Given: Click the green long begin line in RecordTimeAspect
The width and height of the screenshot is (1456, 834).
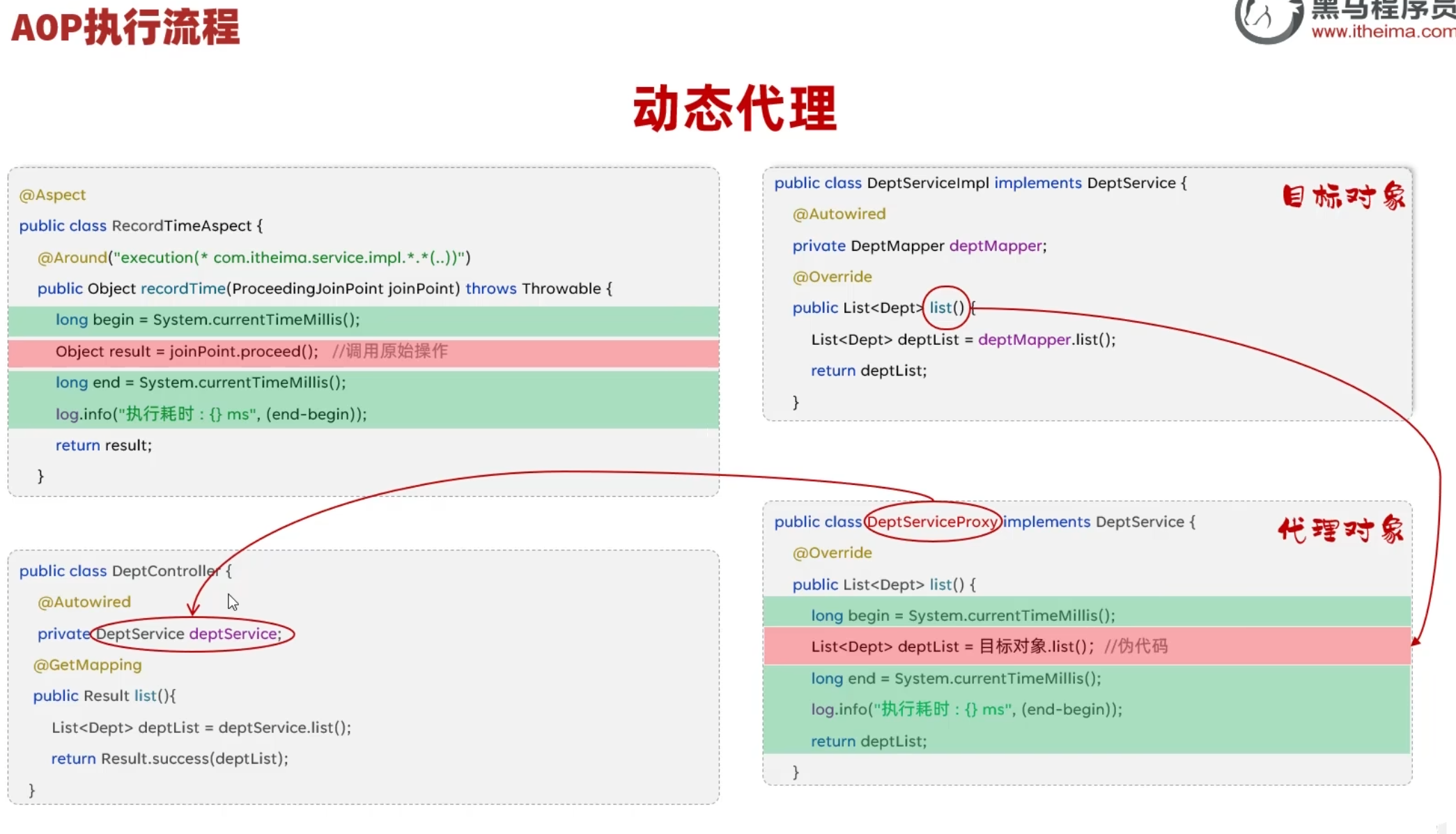Looking at the screenshot, I should click(208, 320).
